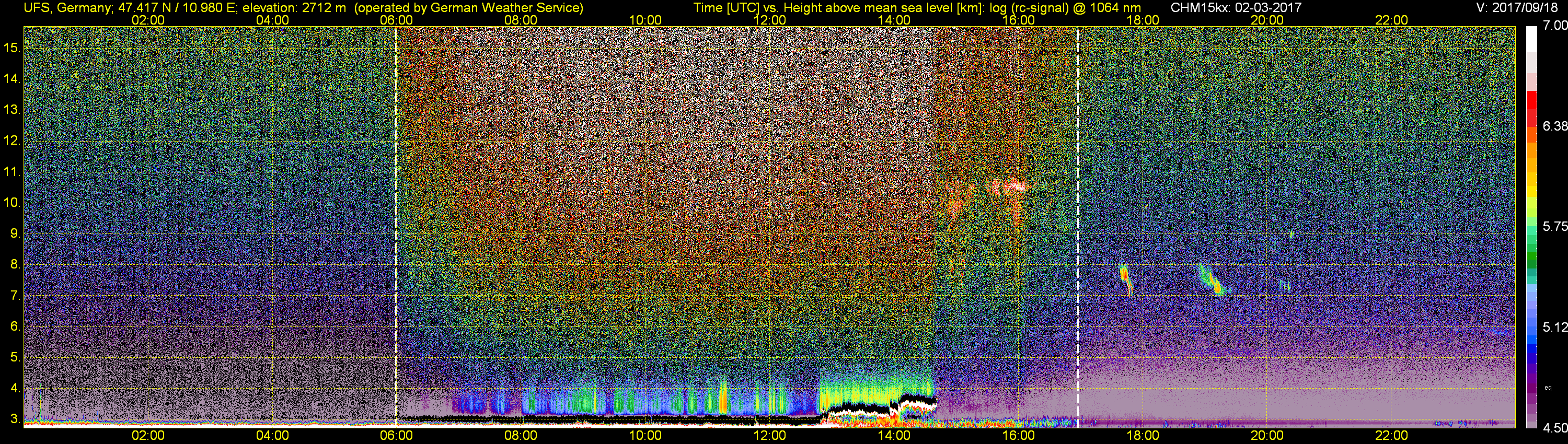Click "10:00" on the bottom time axis
The width and height of the screenshot is (1568, 444).
pos(645,436)
